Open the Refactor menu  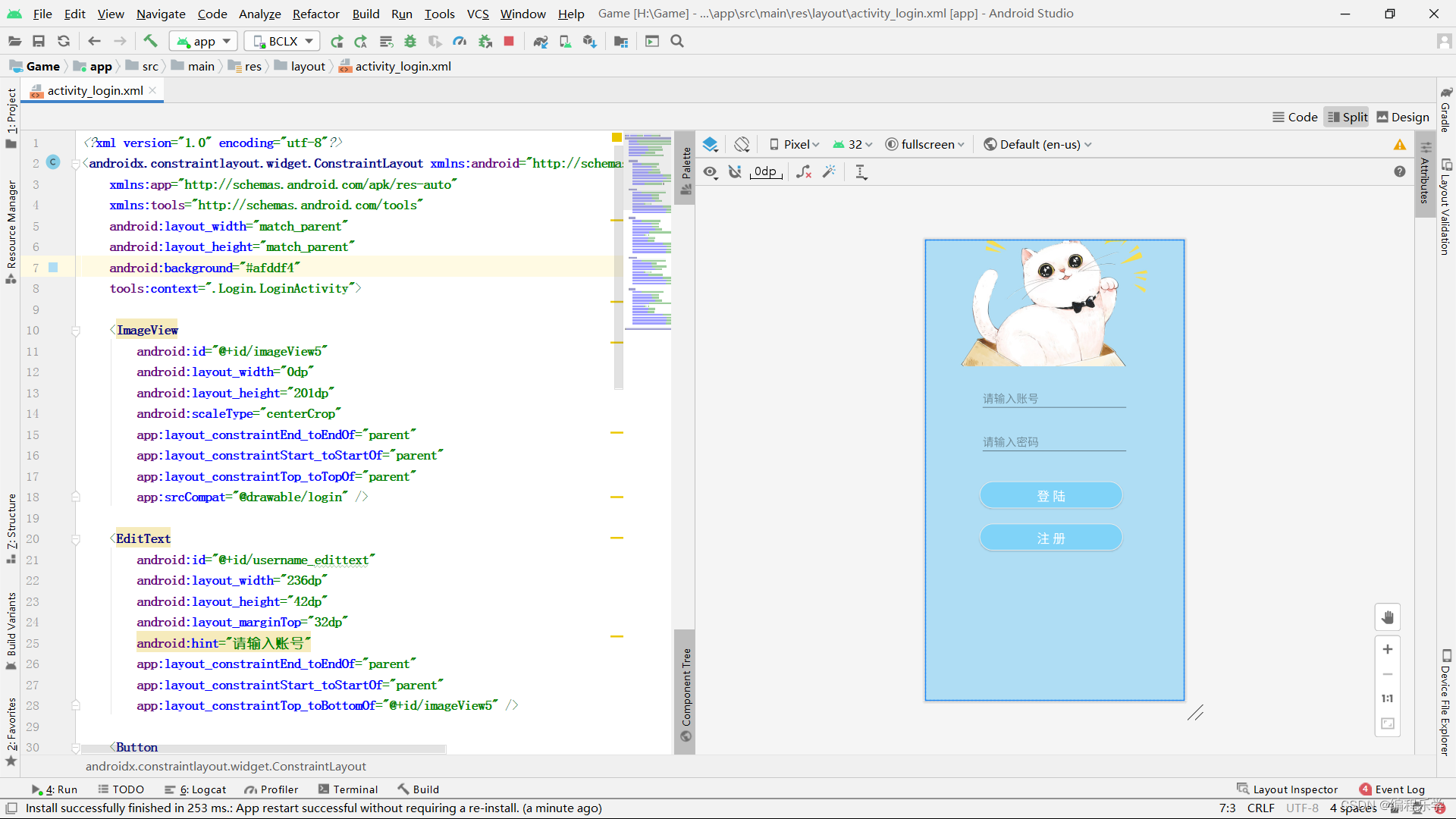coord(315,14)
